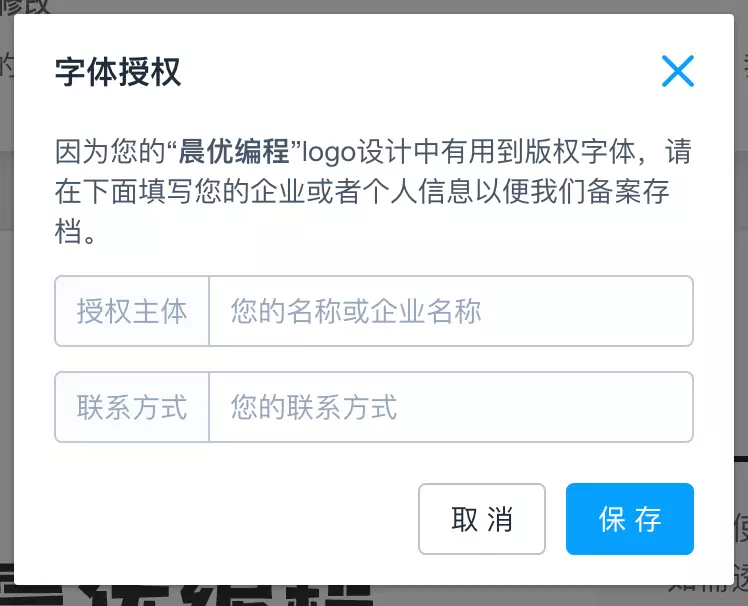Close the 字体授权 dialog with the X icon
This screenshot has width=748, height=606.
pos(677,71)
